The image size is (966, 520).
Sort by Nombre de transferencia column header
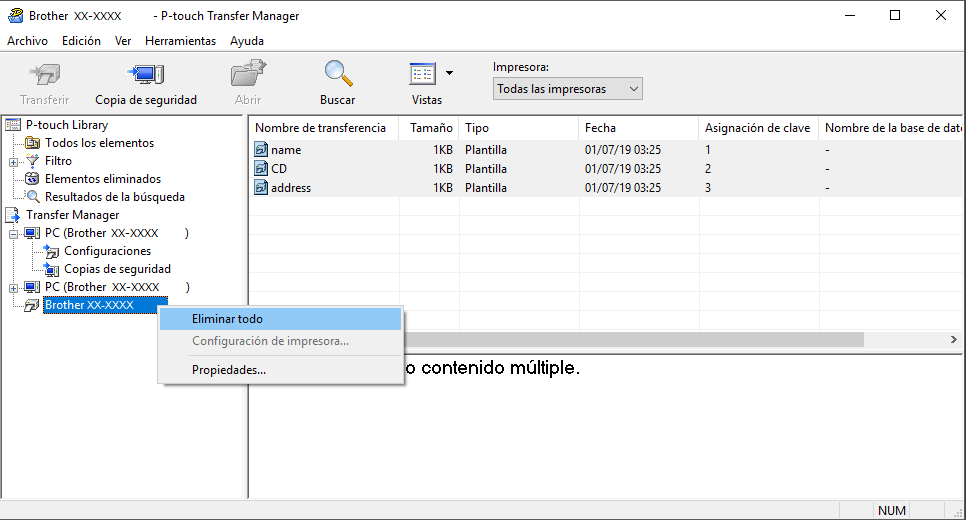324,128
